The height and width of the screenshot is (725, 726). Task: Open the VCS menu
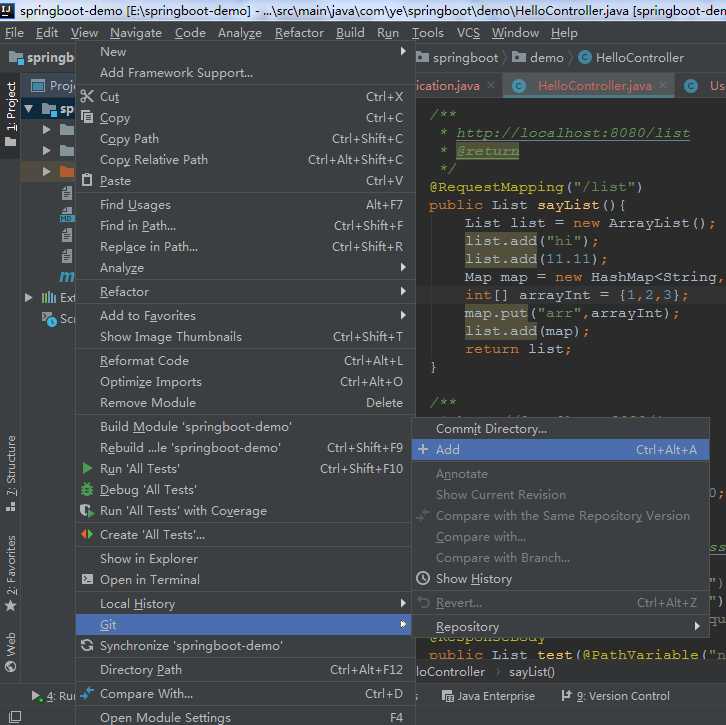tap(468, 33)
